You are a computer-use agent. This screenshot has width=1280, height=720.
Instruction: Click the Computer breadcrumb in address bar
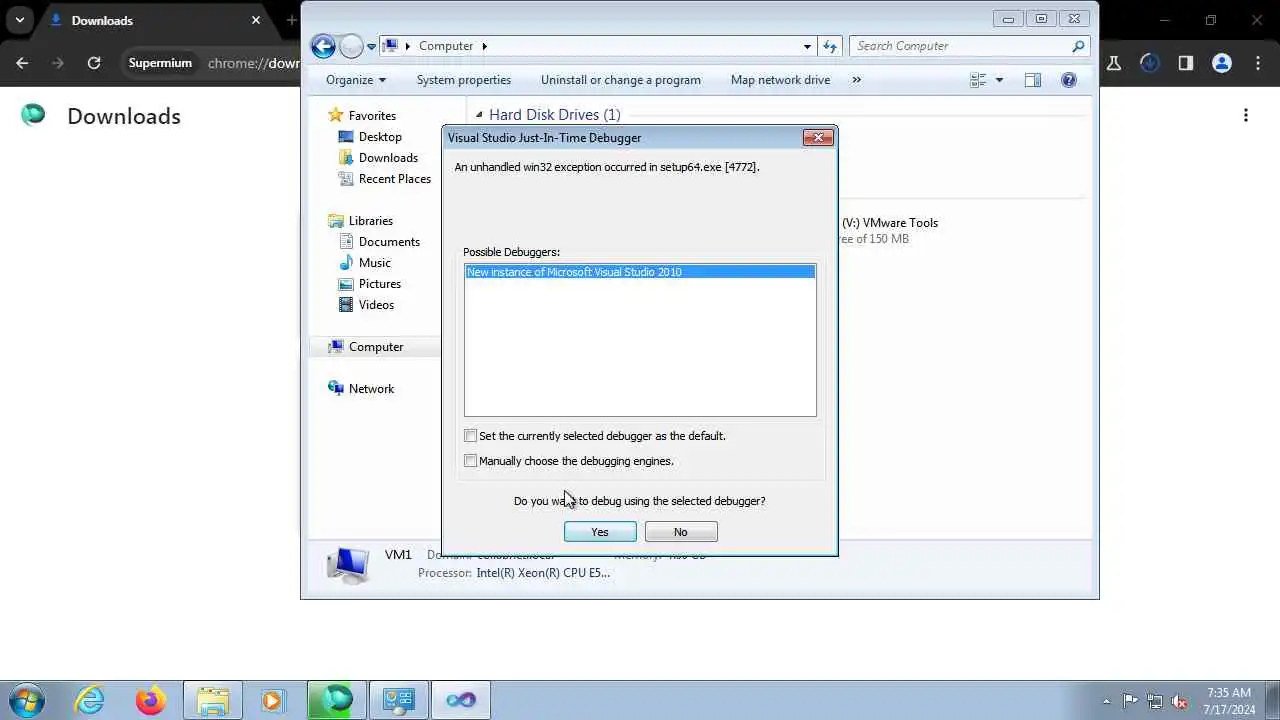[446, 46]
